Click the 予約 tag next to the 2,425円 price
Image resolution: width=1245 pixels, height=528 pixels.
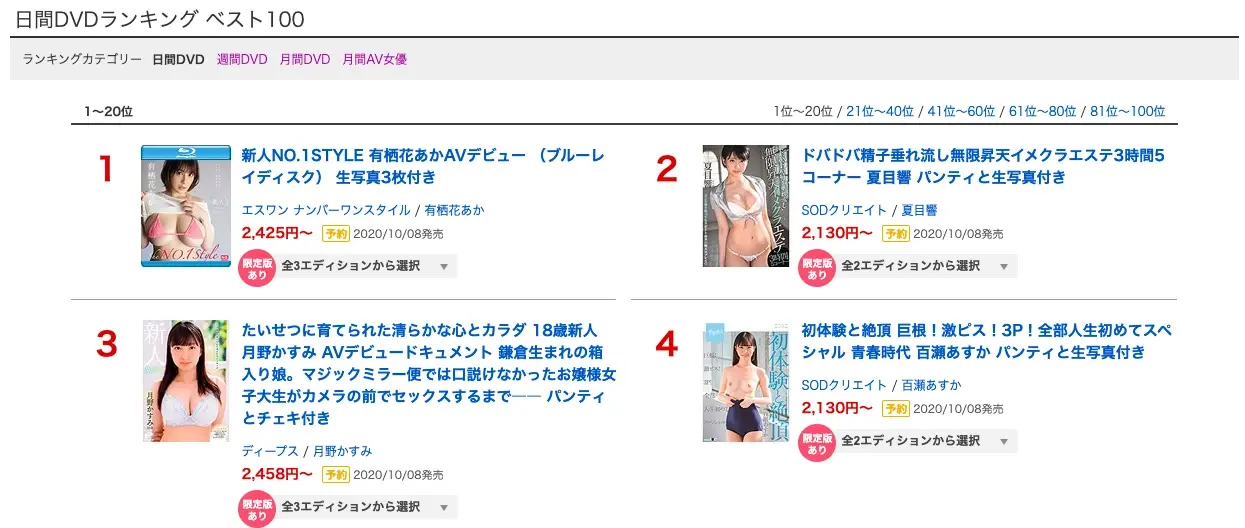pyautogui.click(x=335, y=233)
